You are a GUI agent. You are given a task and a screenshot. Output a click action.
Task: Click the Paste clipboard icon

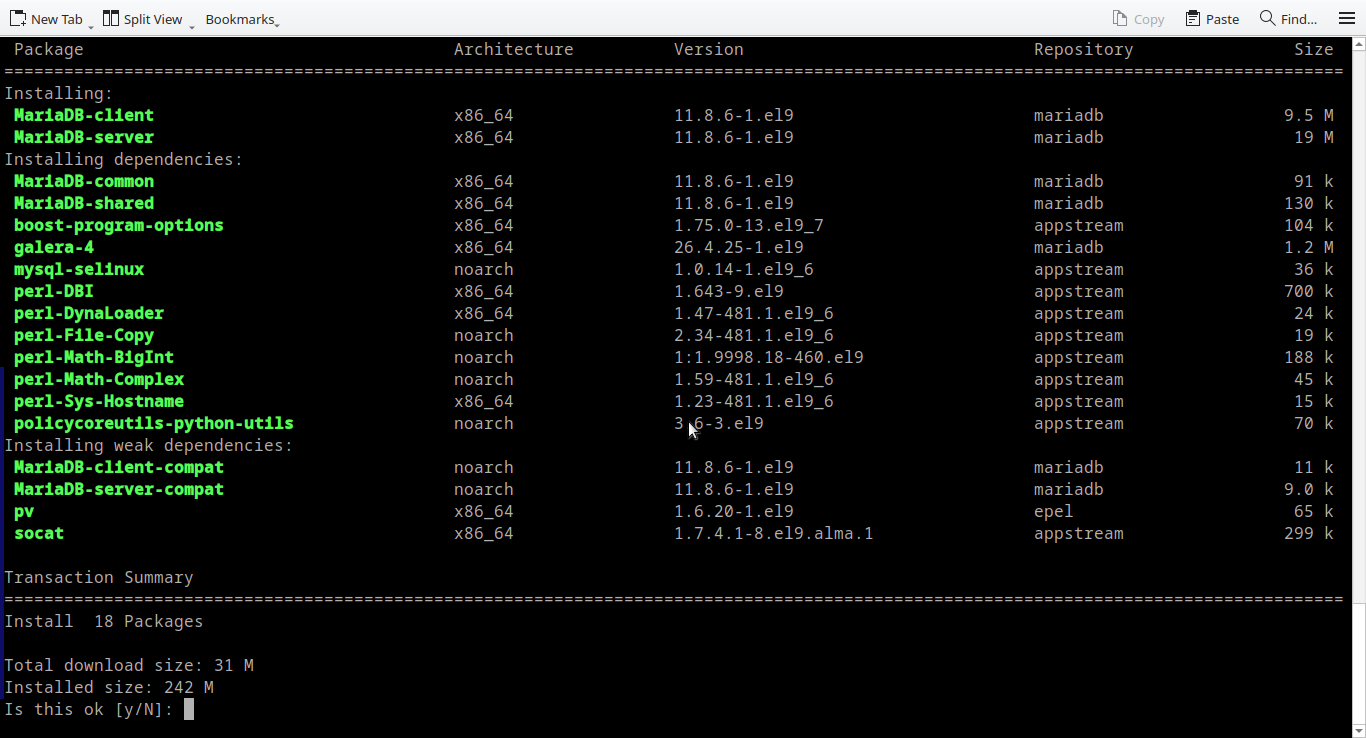click(x=1192, y=18)
